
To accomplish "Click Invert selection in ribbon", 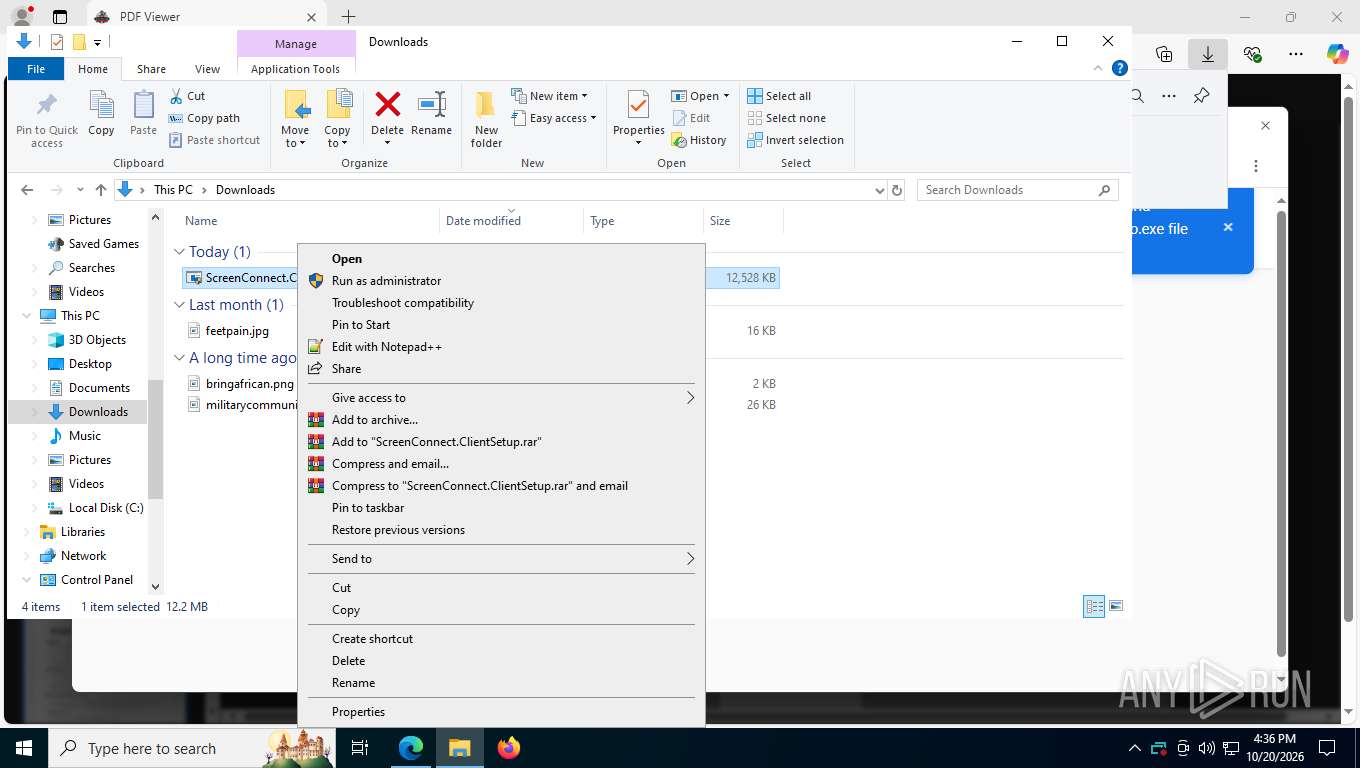I will [x=796, y=140].
